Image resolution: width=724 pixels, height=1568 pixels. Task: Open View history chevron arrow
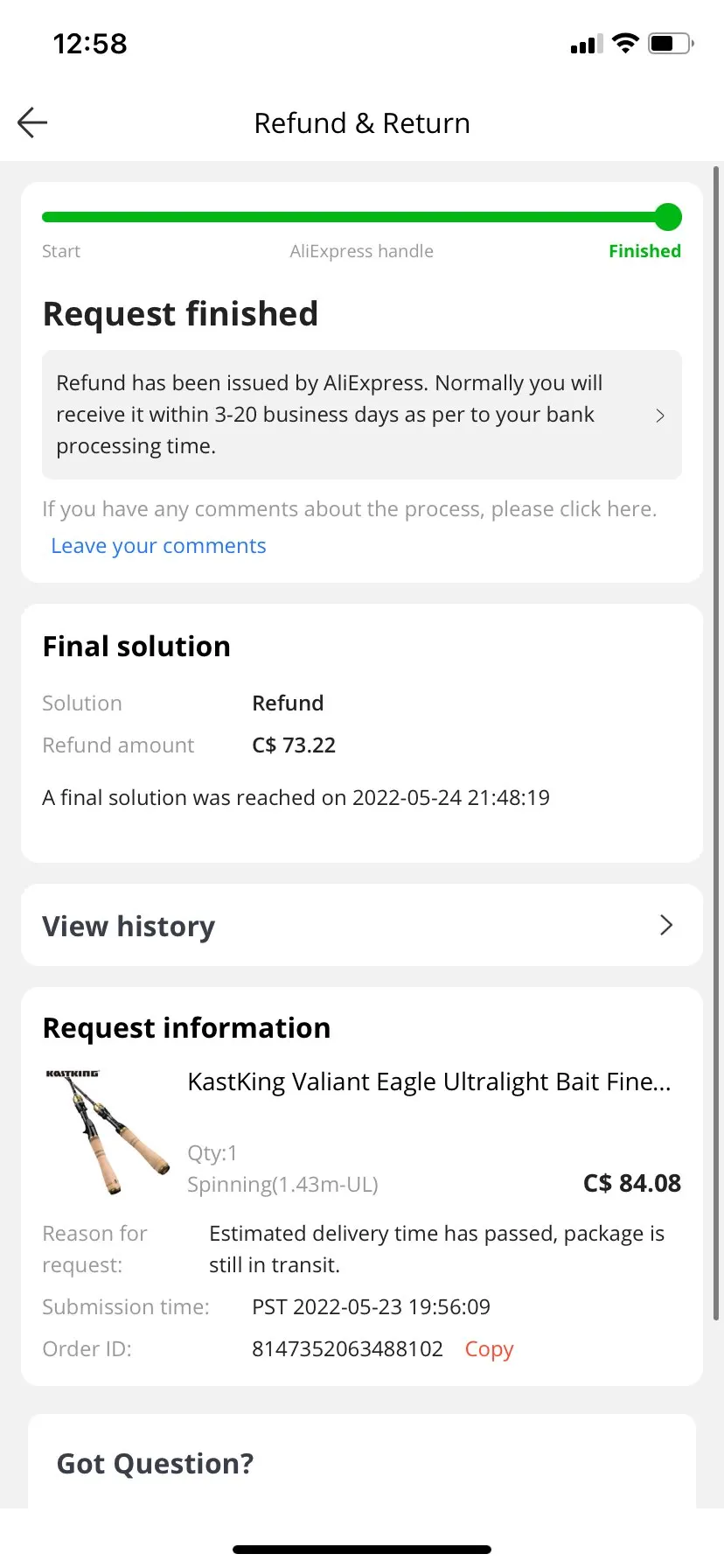pos(665,925)
